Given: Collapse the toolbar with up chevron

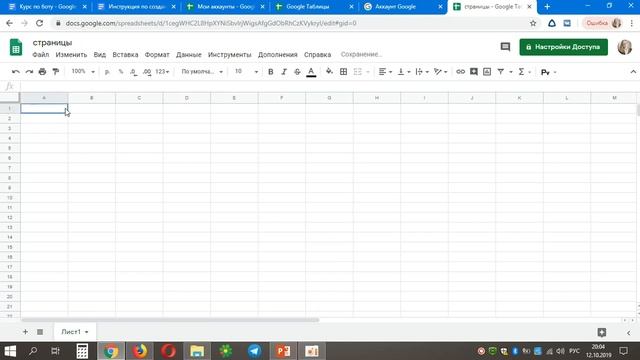Looking at the screenshot, I should (x=633, y=72).
